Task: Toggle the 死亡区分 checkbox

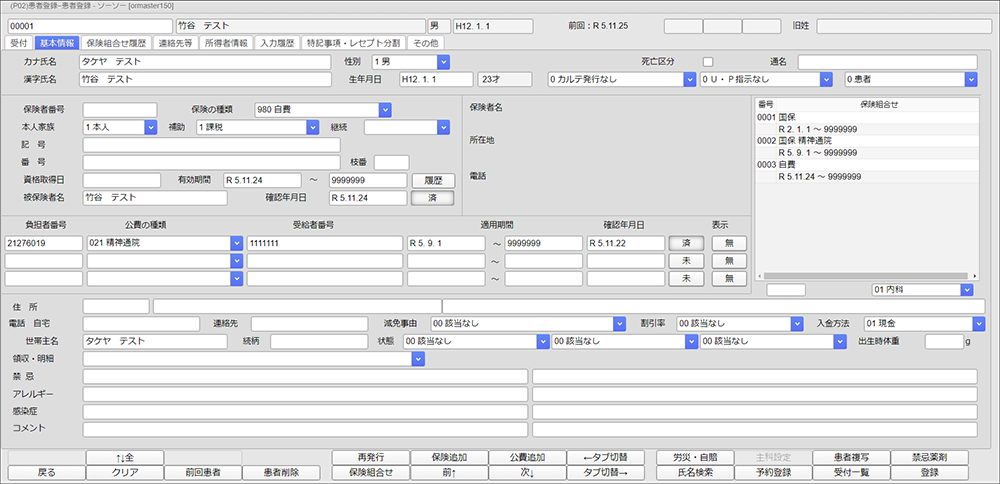Action: tap(708, 62)
